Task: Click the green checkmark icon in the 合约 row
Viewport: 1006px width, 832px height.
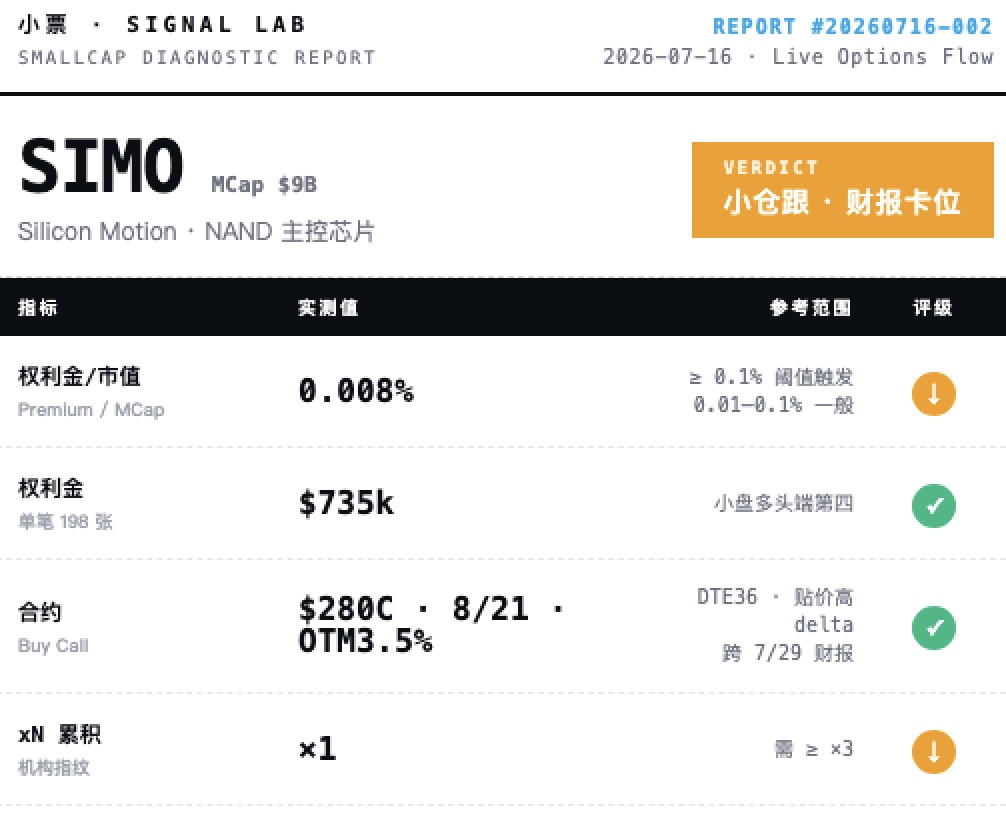Action: point(934,627)
